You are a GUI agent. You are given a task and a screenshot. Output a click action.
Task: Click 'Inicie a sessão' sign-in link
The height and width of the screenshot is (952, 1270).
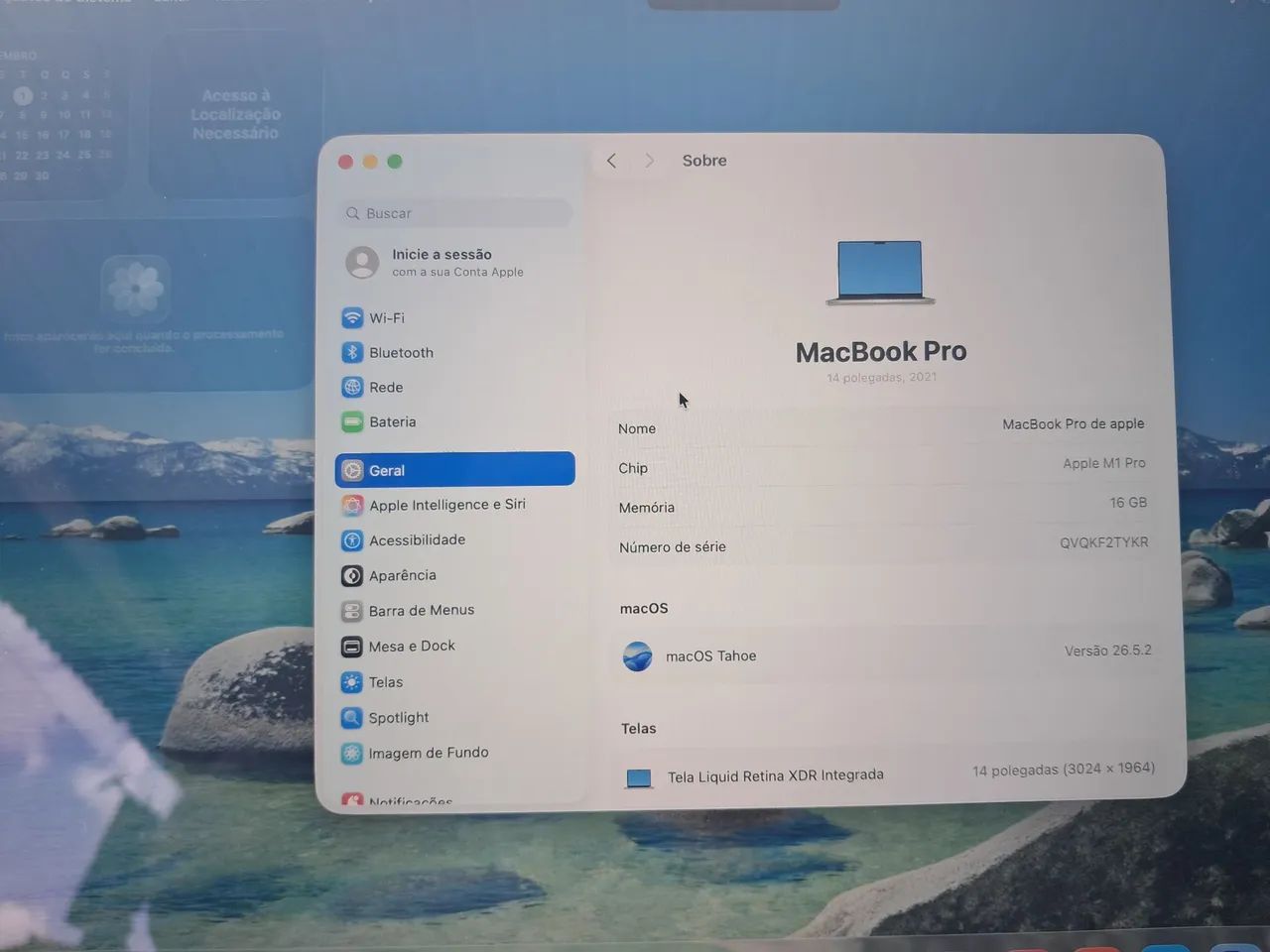pos(442,254)
